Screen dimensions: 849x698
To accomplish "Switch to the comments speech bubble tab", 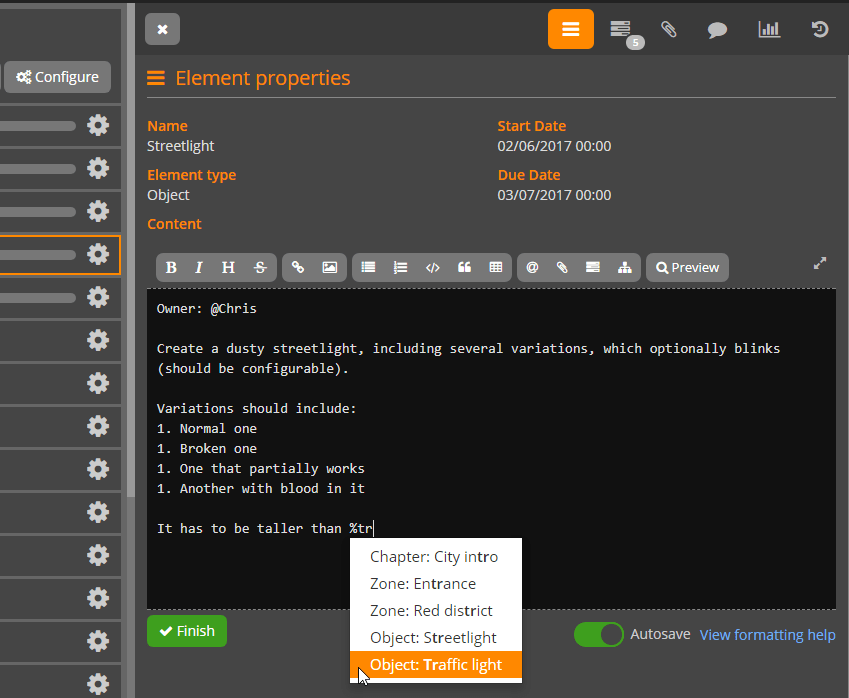I will [717, 29].
